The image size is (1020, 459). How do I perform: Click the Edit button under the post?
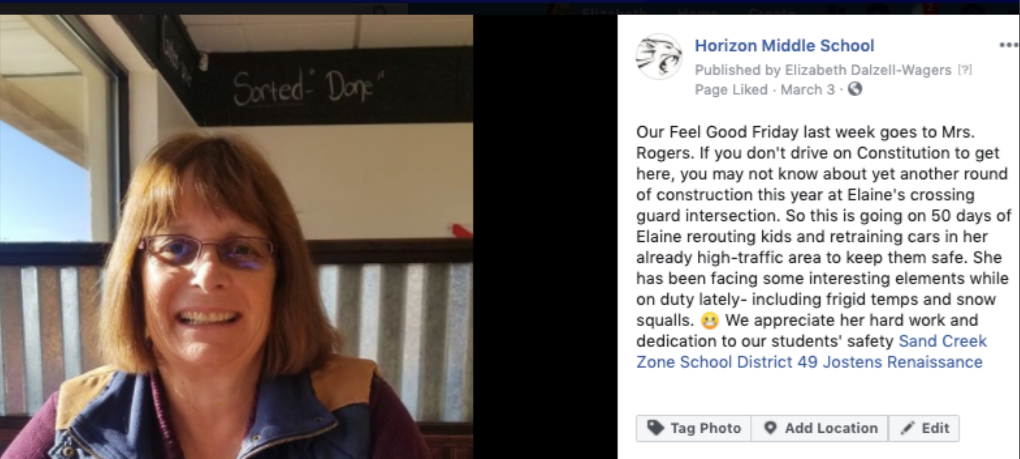[924, 428]
